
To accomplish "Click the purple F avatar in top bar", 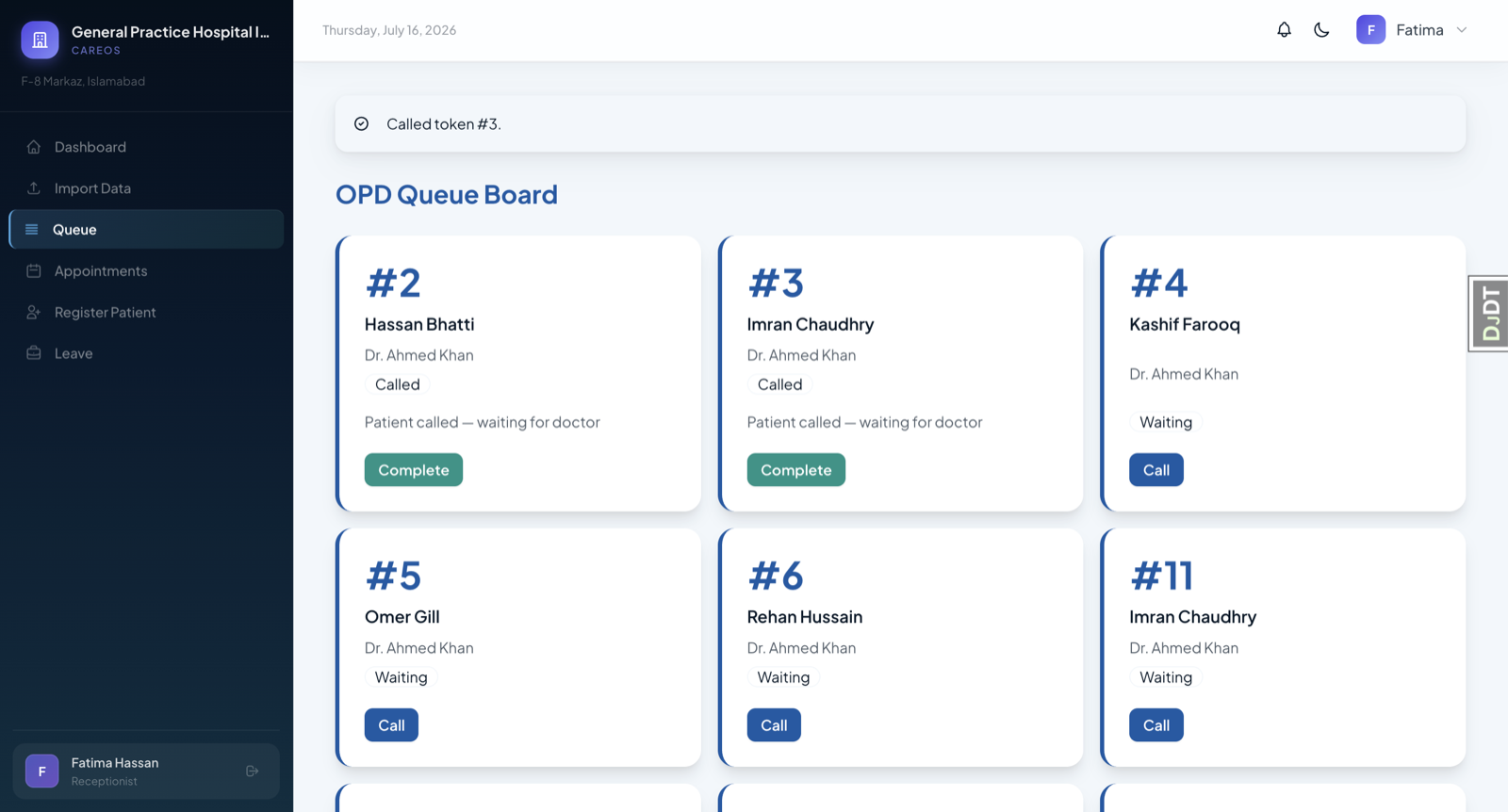I will tap(1370, 30).
